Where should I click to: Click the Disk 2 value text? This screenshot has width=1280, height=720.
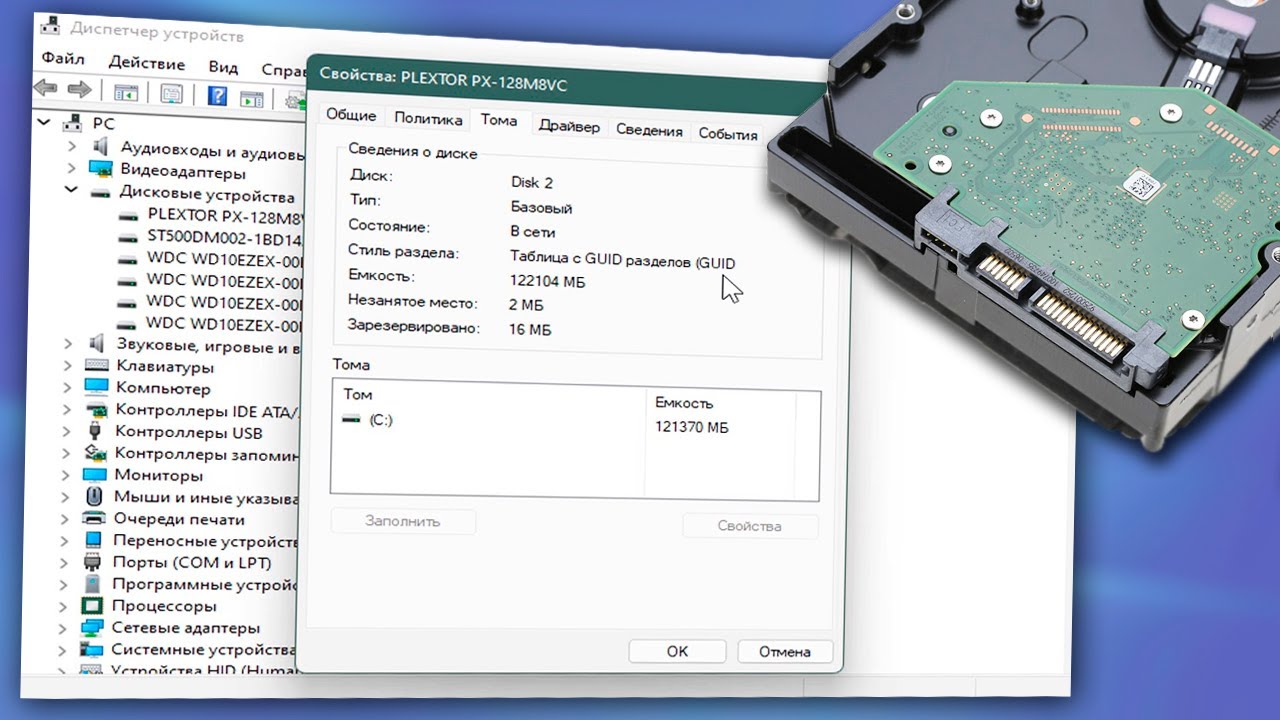(x=532, y=182)
